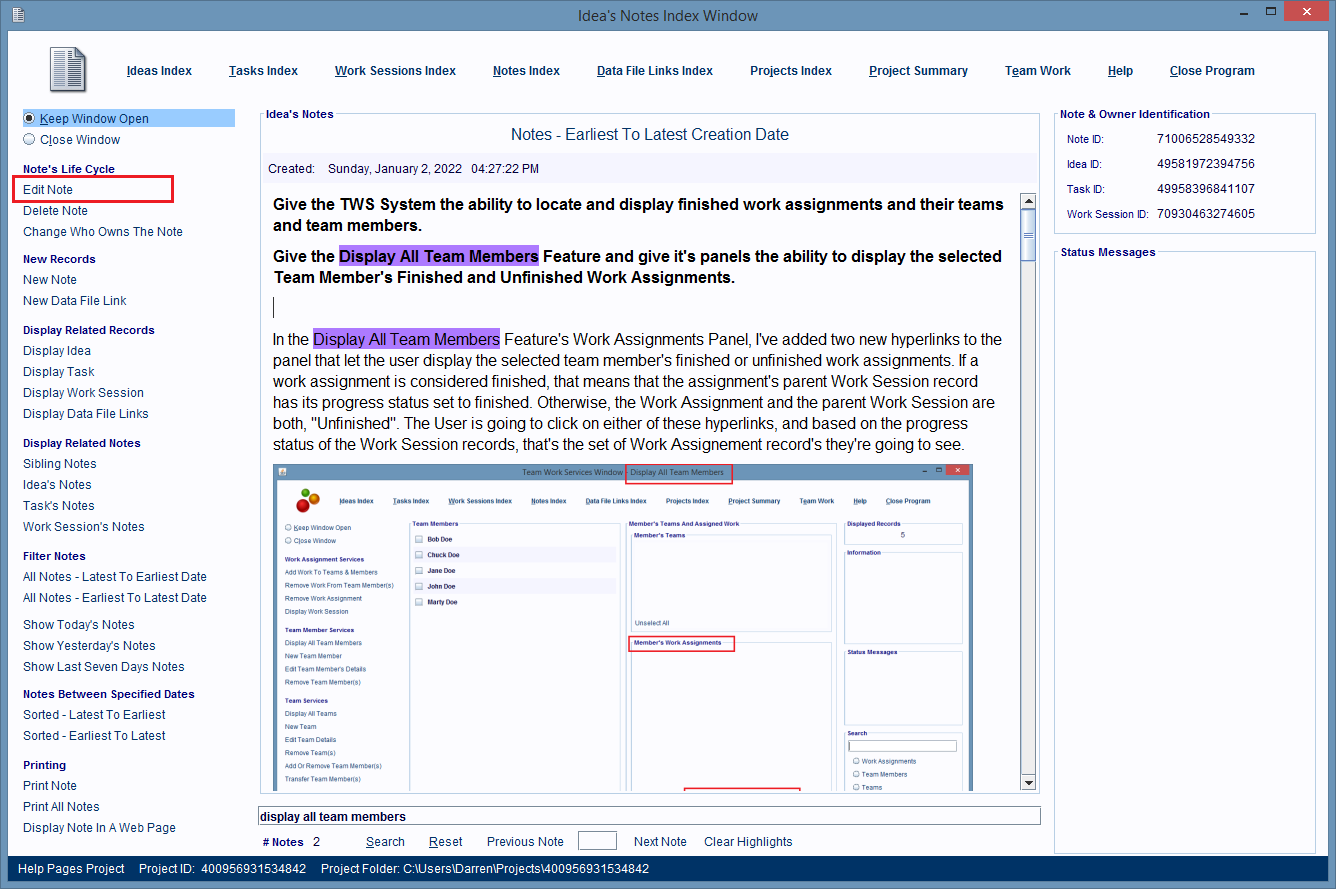Viewport: 1336px width, 889px height.
Task: Open the Project Summary menu
Action: tap(918, 71)
